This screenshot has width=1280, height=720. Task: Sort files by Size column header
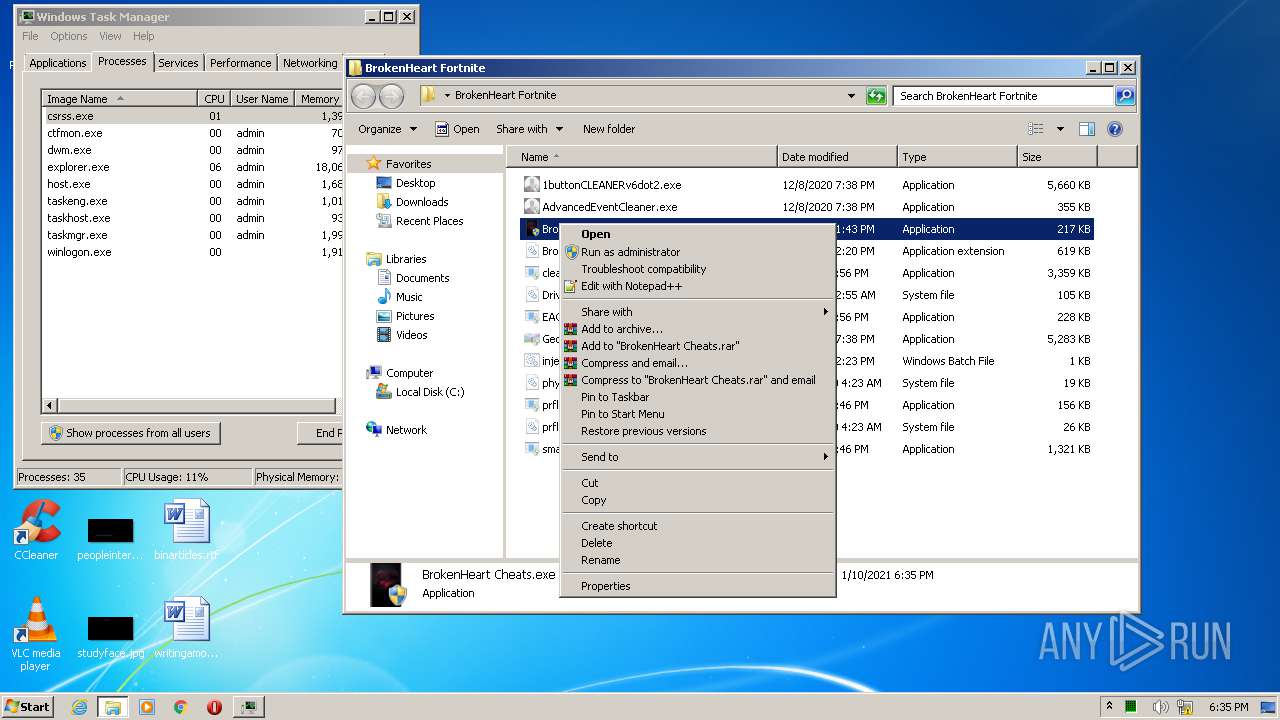tap(1056, 157)
